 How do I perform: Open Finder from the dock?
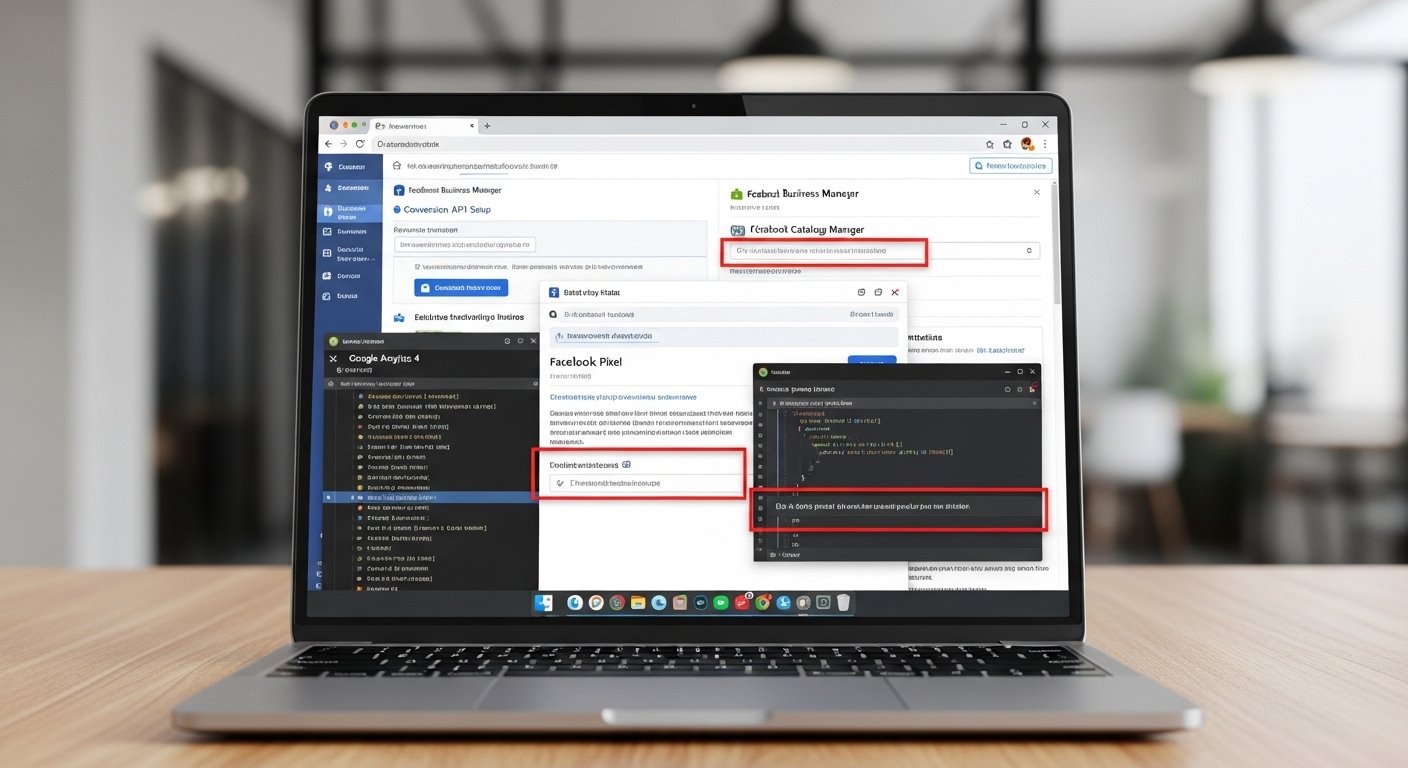(543, 603)
